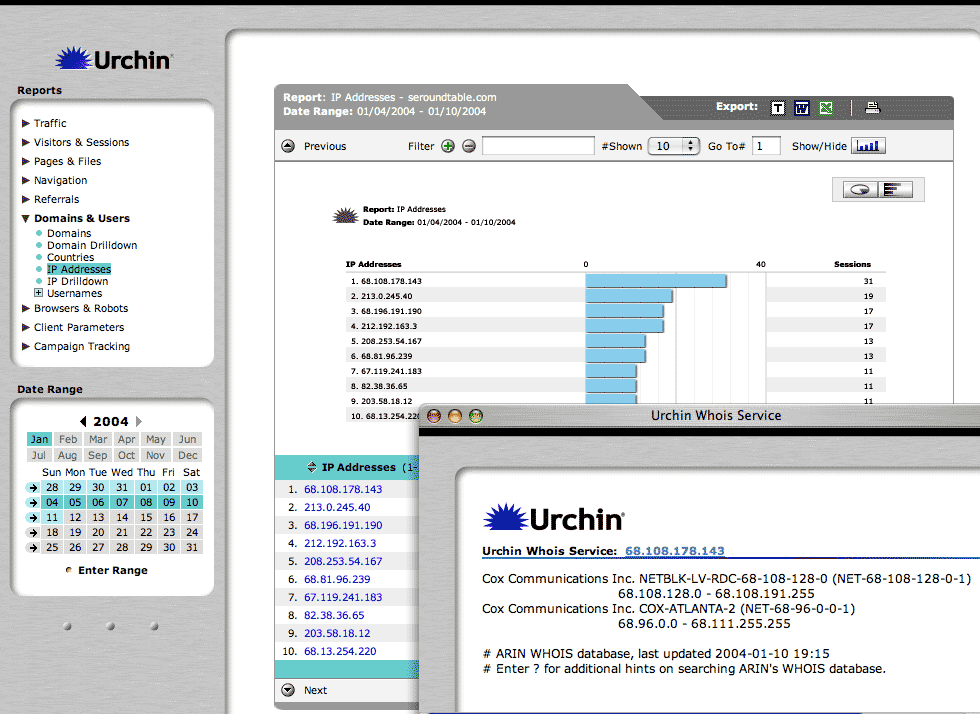Open the Countries report
The image size is (980, 714).
71,257
